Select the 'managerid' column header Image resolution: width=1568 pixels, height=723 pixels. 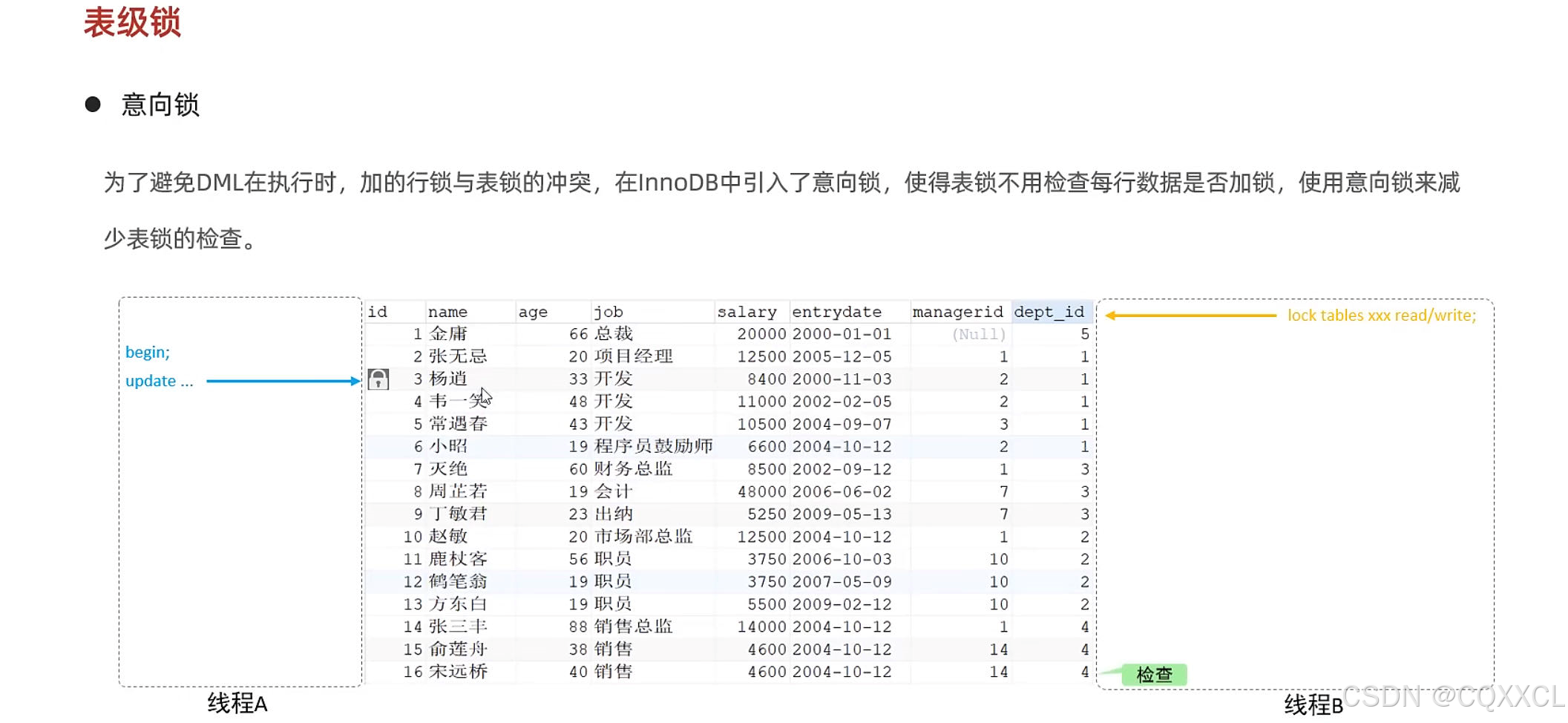957,312
